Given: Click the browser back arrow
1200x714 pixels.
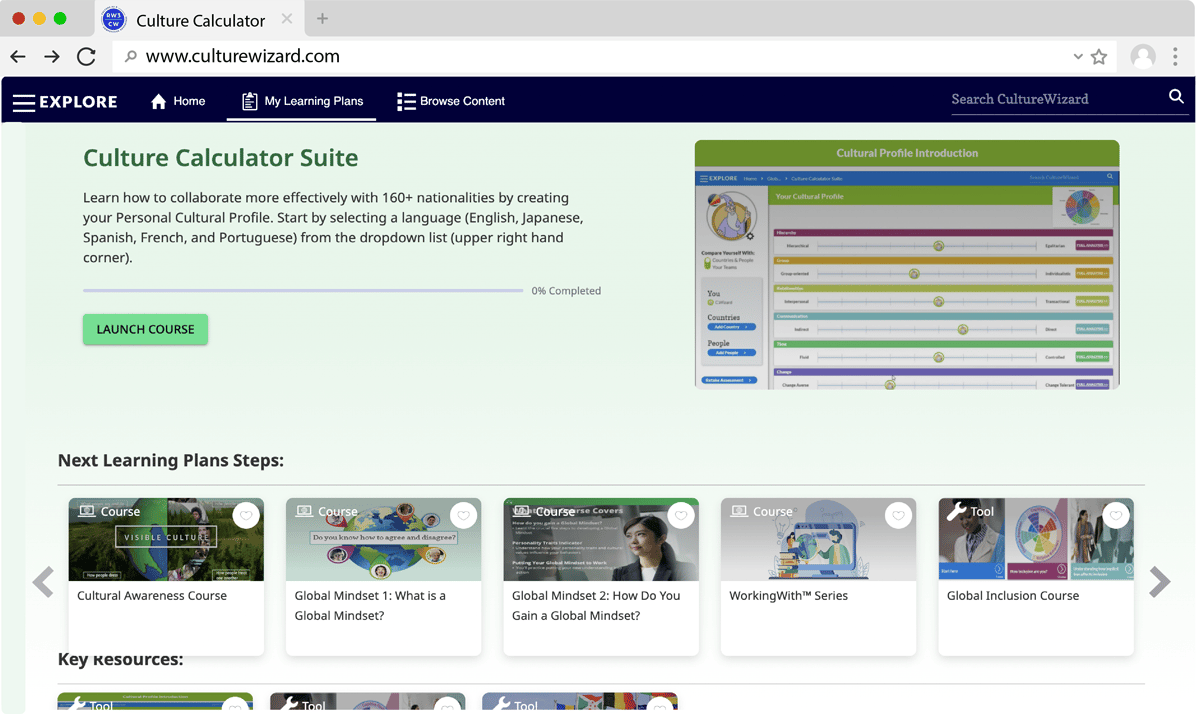Looking at the screenshot, I should (18, 57).
